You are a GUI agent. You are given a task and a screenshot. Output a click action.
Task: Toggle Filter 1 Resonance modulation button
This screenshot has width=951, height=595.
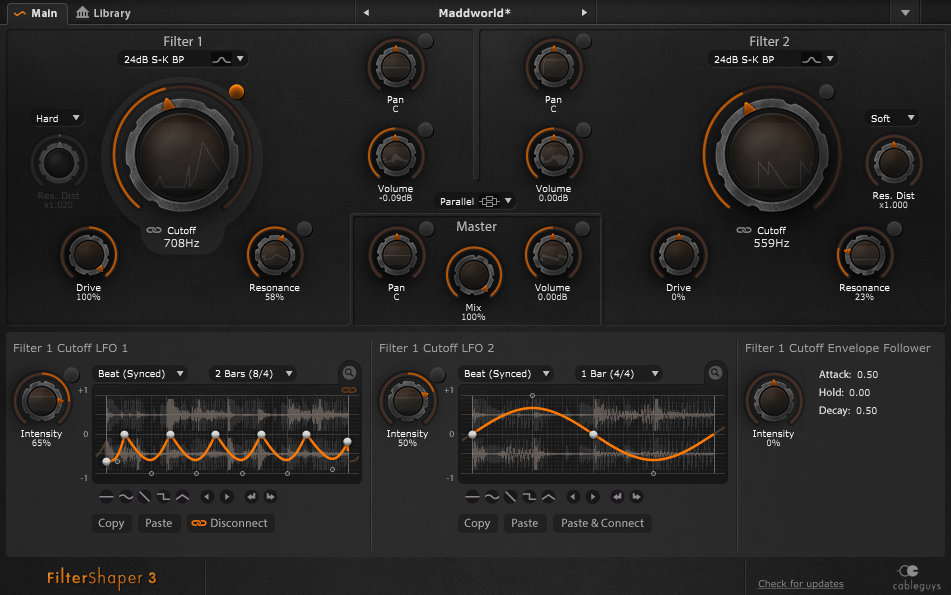(304, 229)
